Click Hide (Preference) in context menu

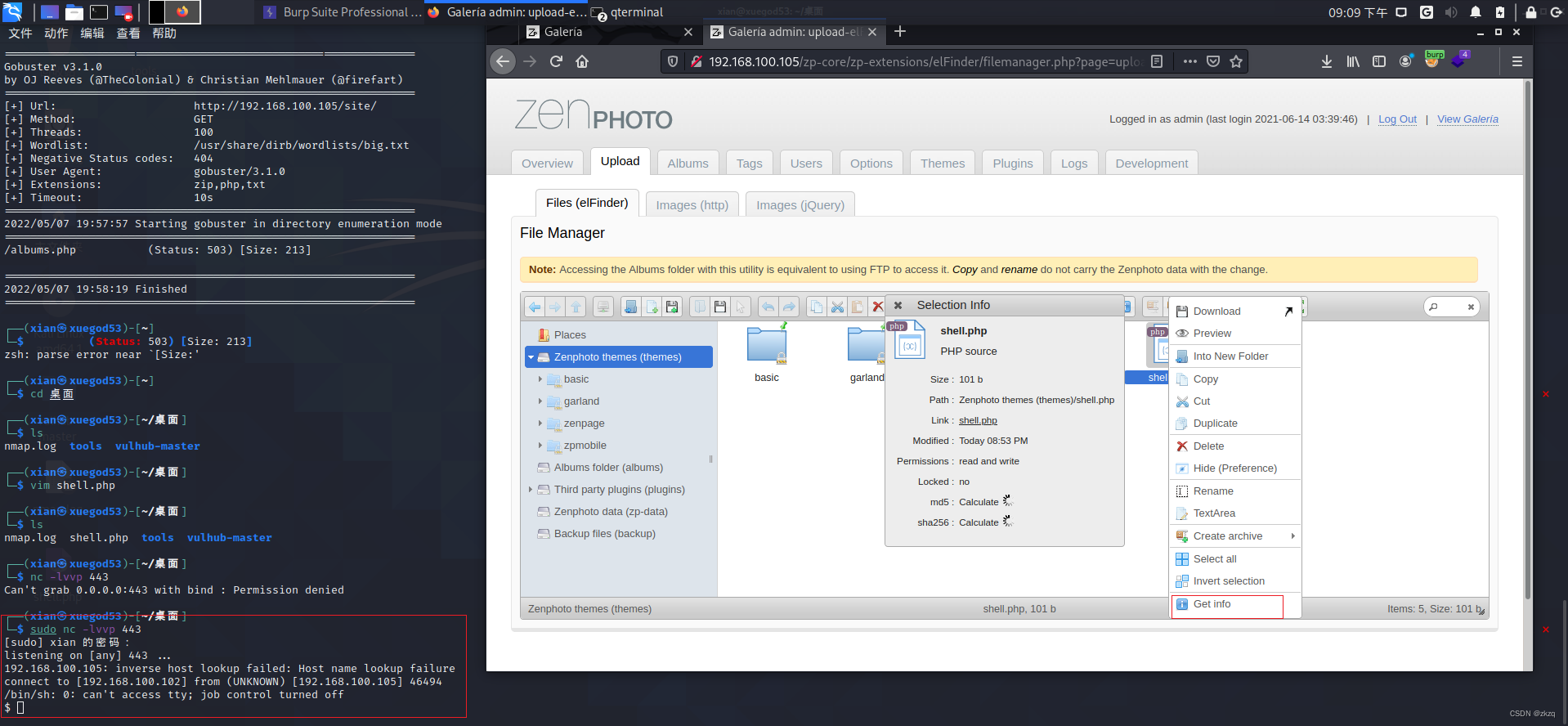coord(1235,468)
